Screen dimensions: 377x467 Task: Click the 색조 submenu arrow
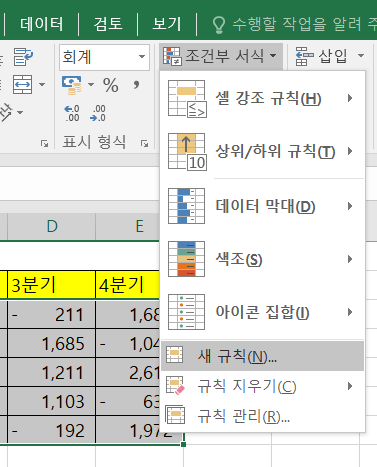click(x=350, y=259)
